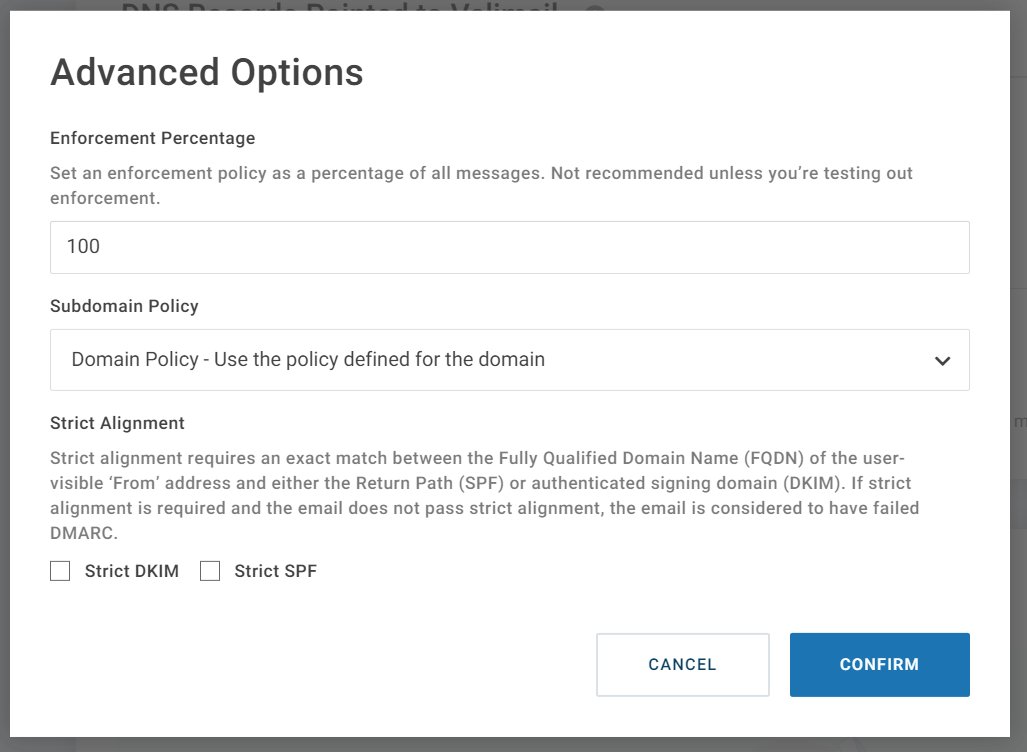Click the 'Strict Alignment' section heading
Image resolution: width=1027 pixels, height=752 pixels.
pyautogui.click(x=117, y=423)
